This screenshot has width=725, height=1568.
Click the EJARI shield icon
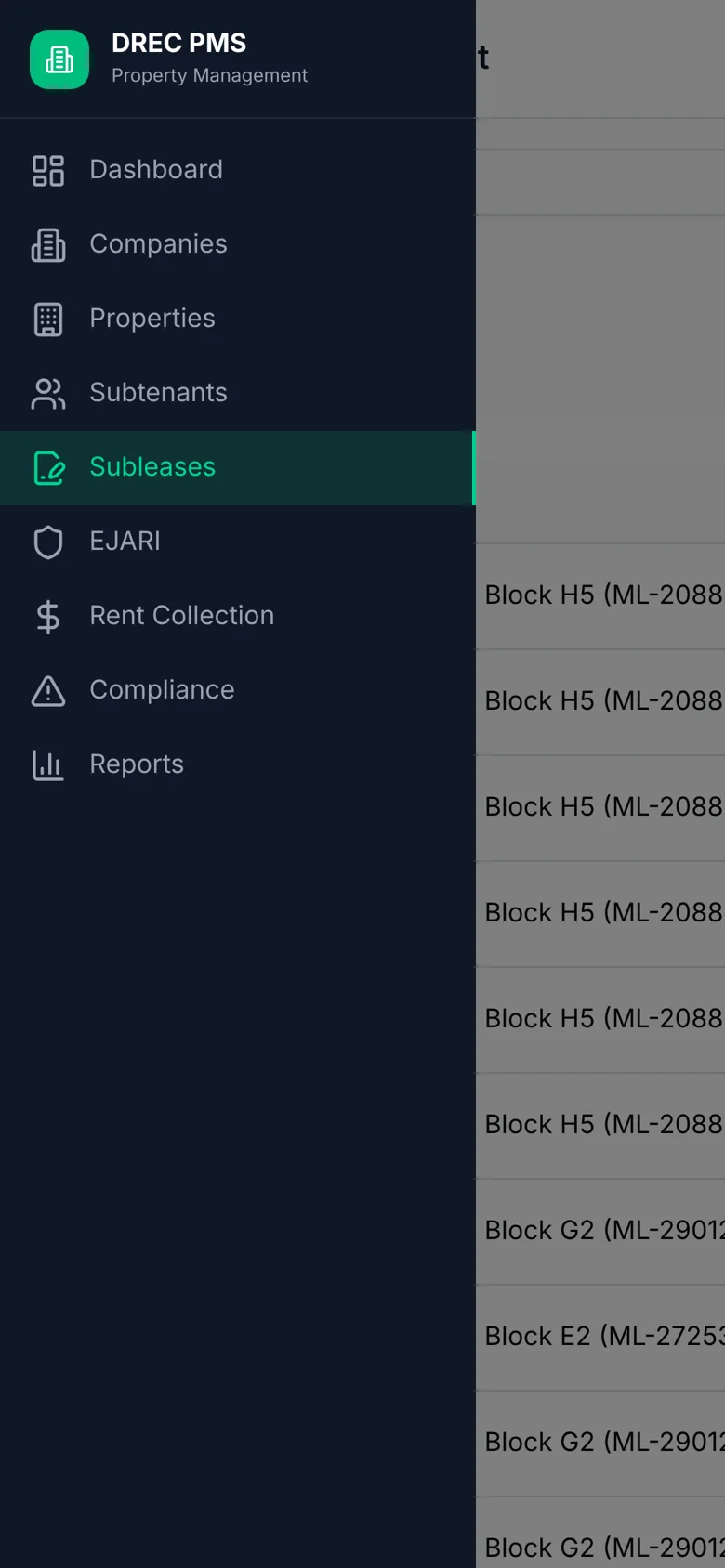point(48,542)
